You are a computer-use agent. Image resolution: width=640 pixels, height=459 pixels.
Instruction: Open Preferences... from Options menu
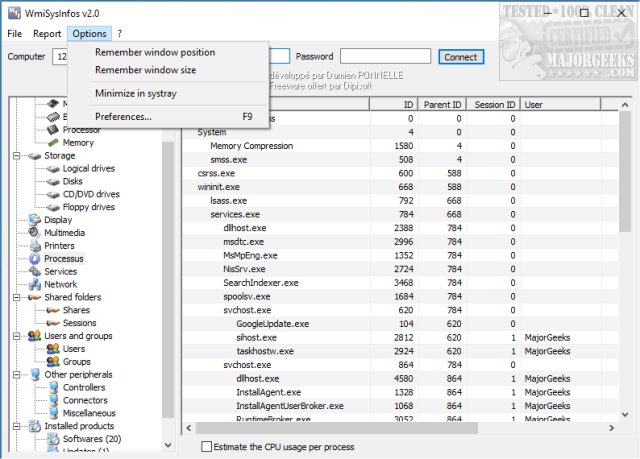coord(168,117)
